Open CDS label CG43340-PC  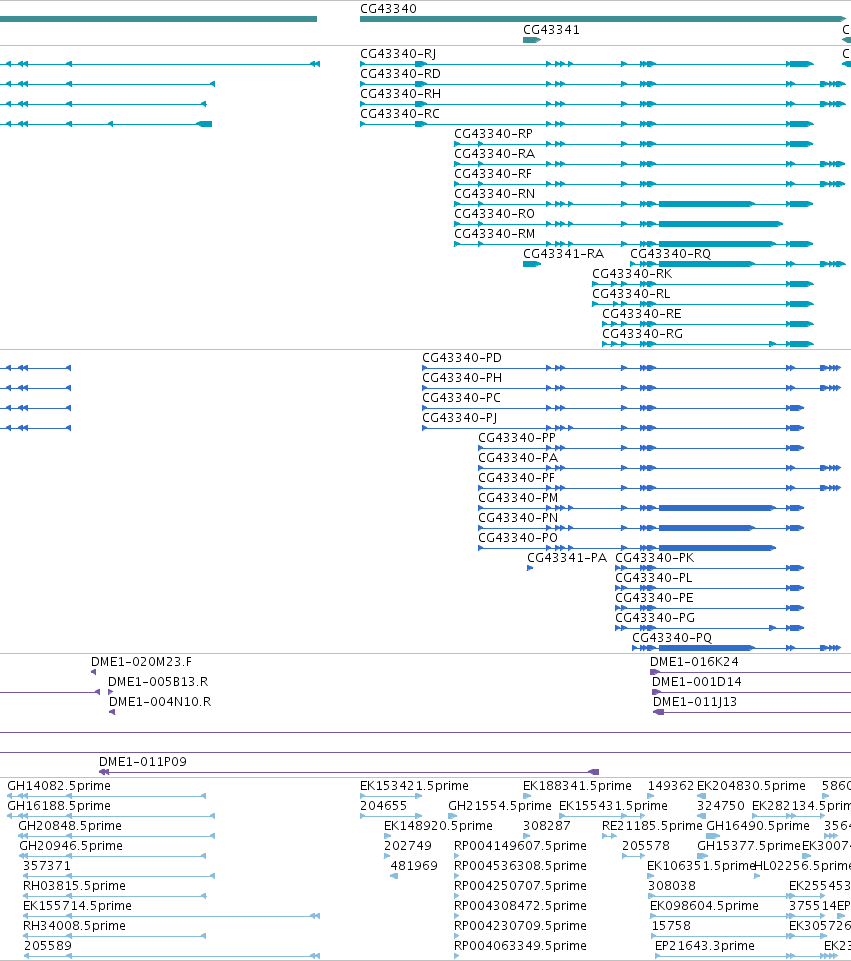tap(461, 398)
